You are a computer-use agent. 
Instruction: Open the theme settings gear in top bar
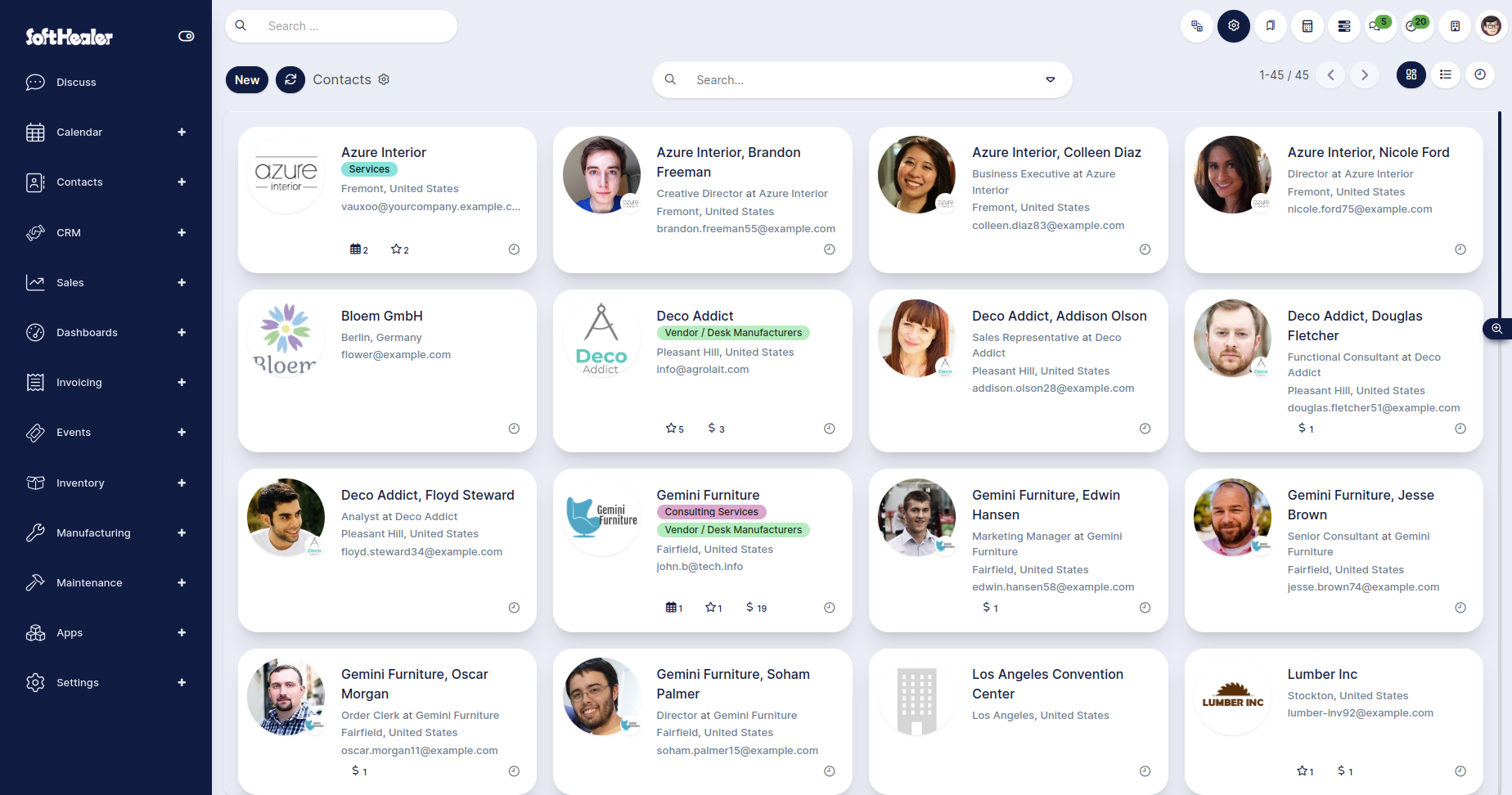(1234, 26)
